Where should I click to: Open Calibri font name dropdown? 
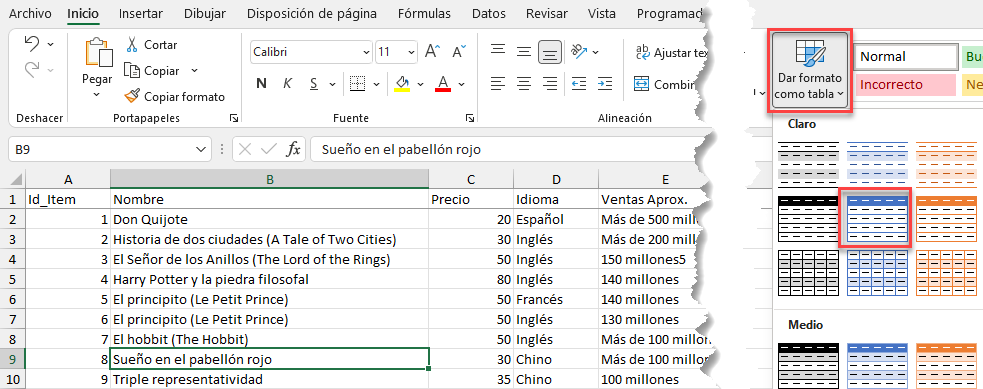(366, 53)
